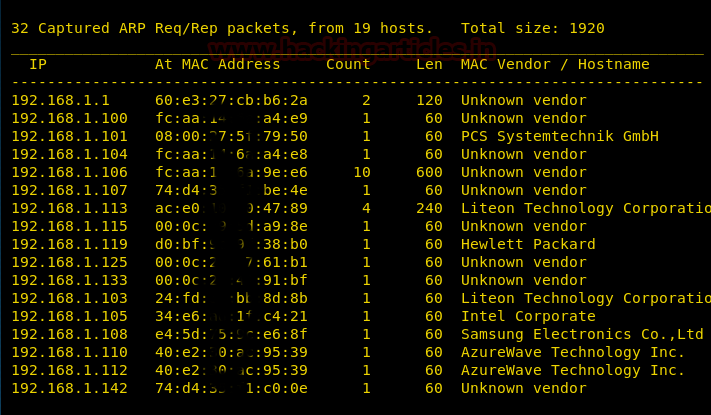The image size is (711, 415).
Task: Click the captured ARP packets summary line
Action: tap(222, 29)
